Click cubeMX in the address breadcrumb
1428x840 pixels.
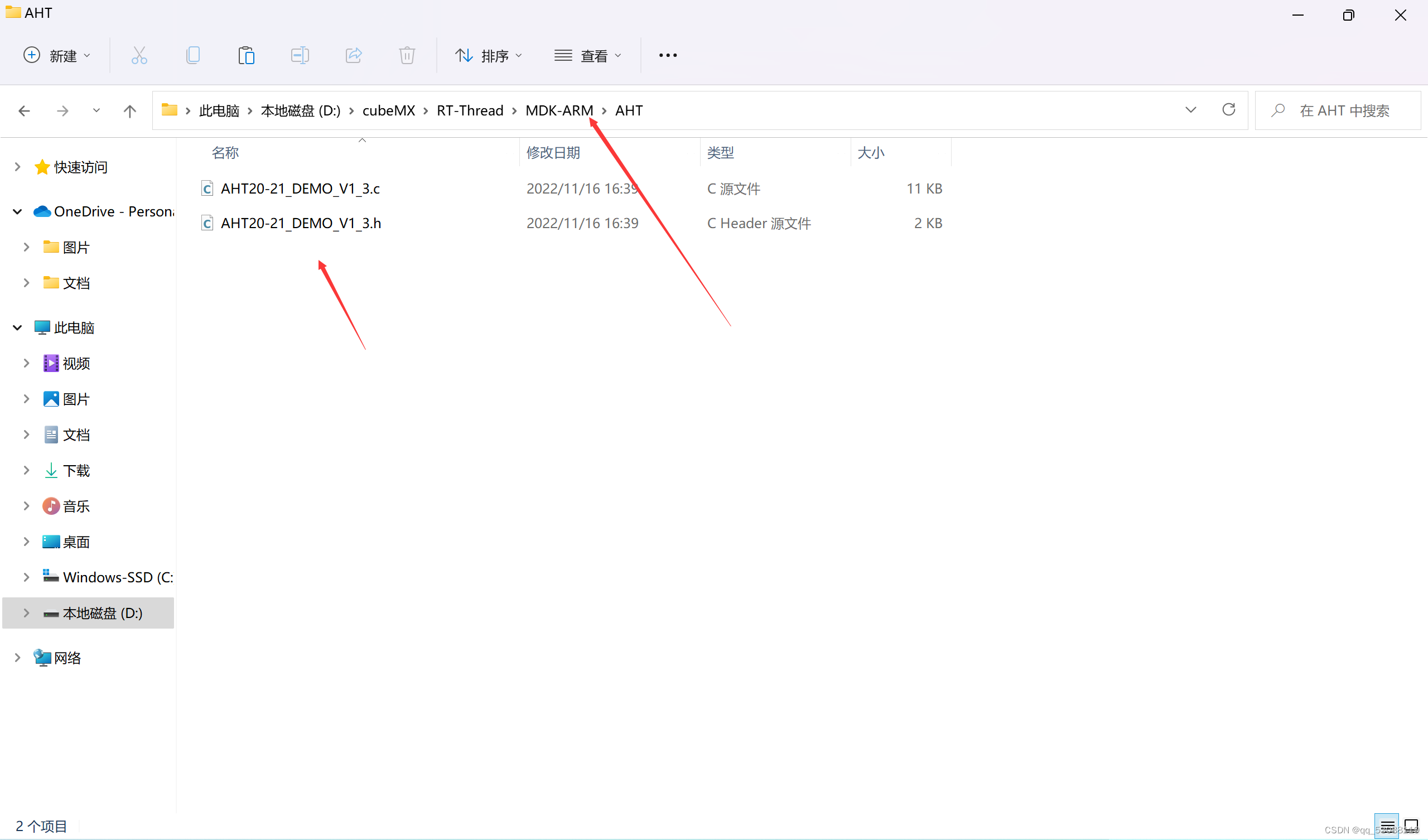point(389,110)
